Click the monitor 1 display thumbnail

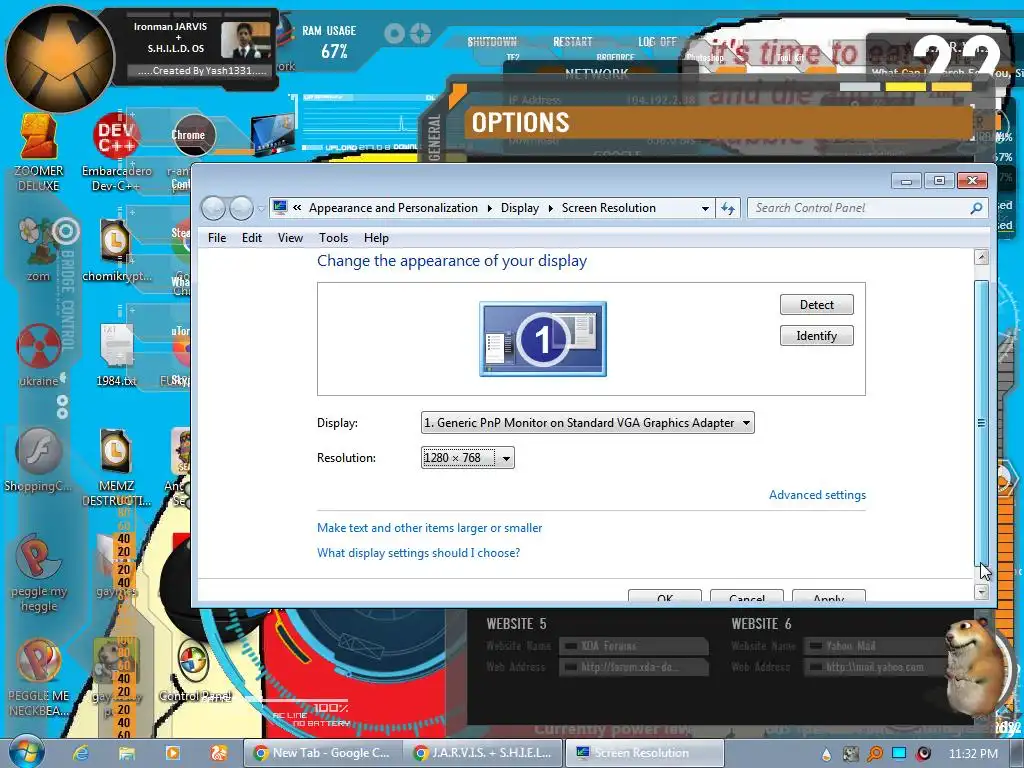pyautogui.click(x=543, y=339)
